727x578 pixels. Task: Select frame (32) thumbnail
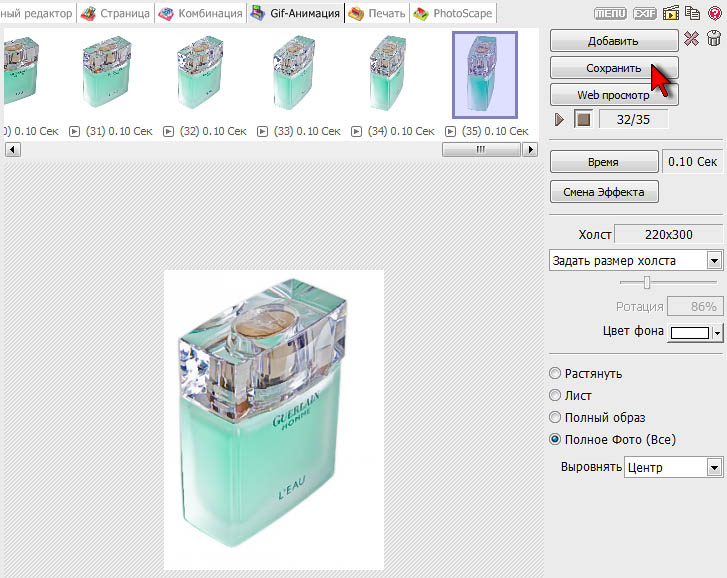coord(200,73)
